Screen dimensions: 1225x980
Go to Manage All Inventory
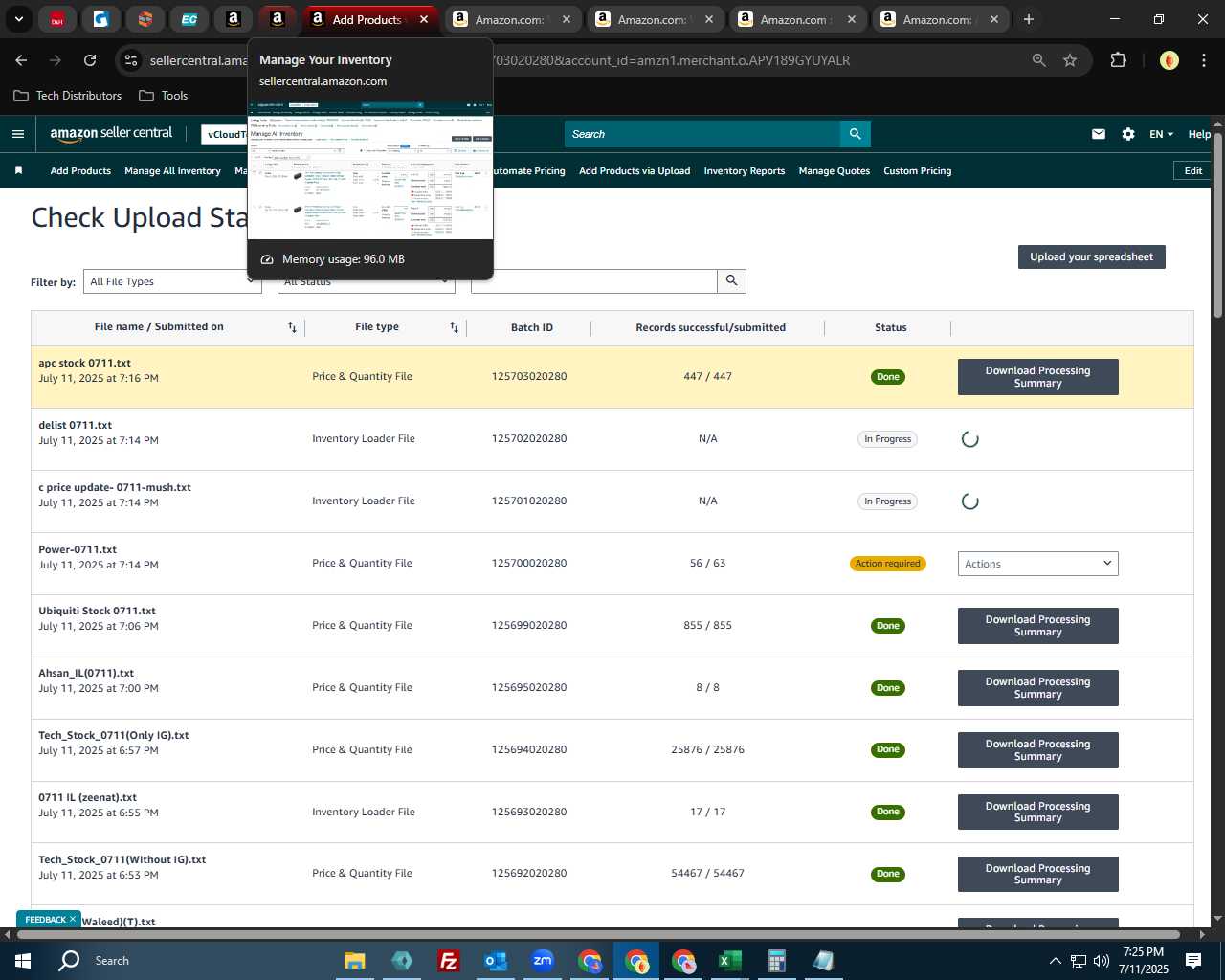point(172,170)
